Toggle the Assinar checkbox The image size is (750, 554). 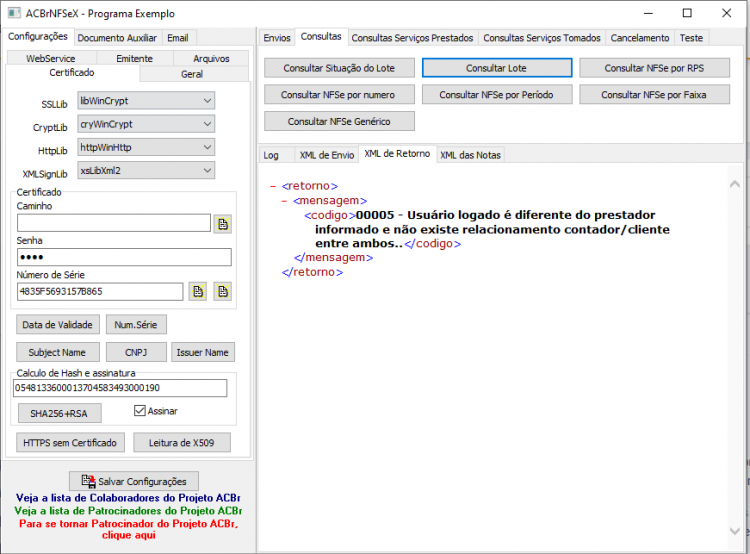pyautogui.click(x=140, y=410)
